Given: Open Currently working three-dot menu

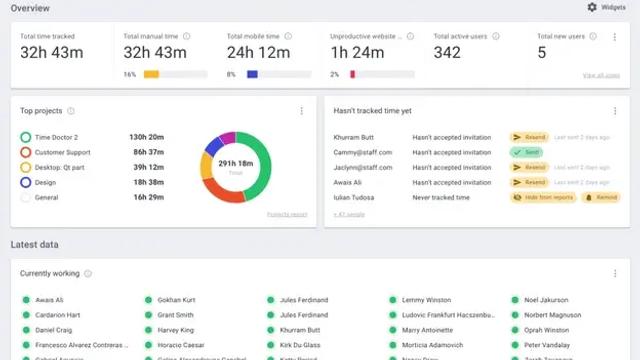Looking at the screenshot, I should pos(615,273).
